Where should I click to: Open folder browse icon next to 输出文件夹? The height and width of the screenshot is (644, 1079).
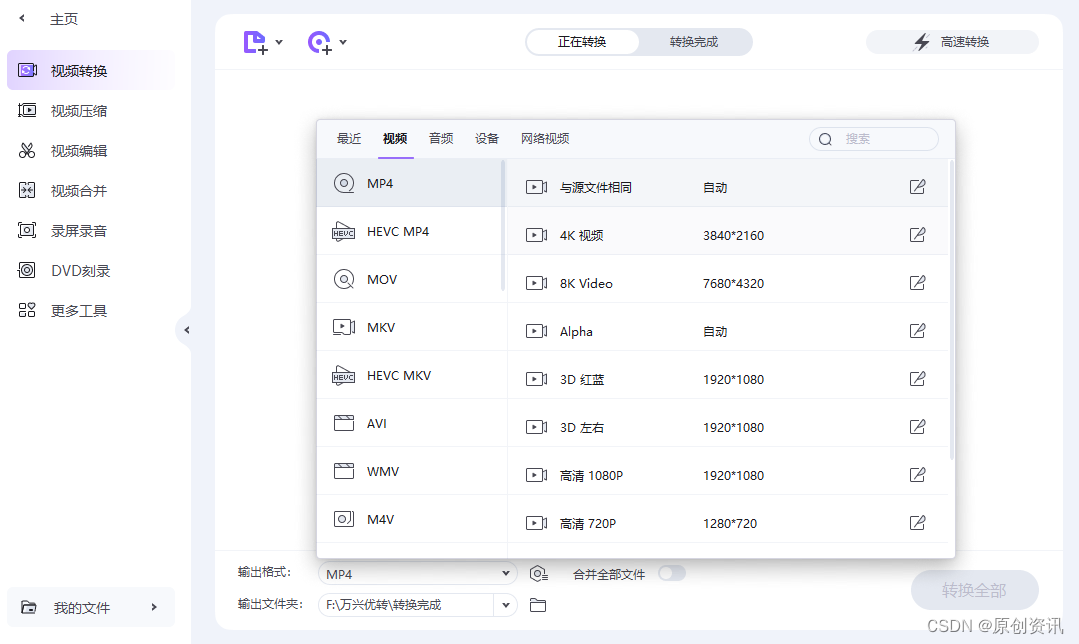(538, 604)
